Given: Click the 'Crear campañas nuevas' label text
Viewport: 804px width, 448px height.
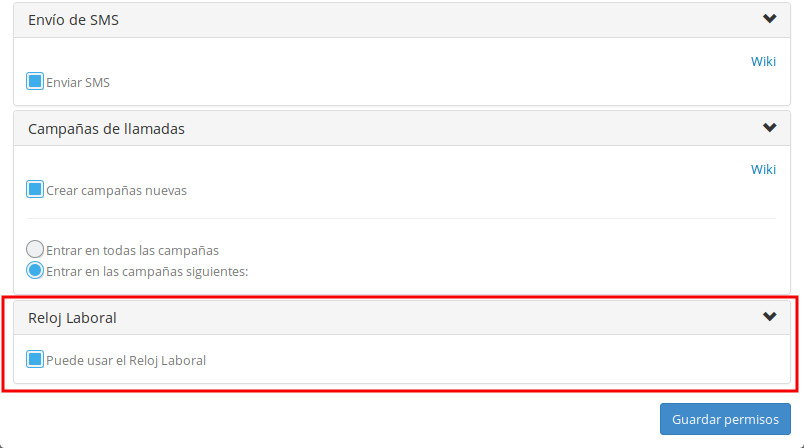Looking at the screenshot, I should click(116, 191).
